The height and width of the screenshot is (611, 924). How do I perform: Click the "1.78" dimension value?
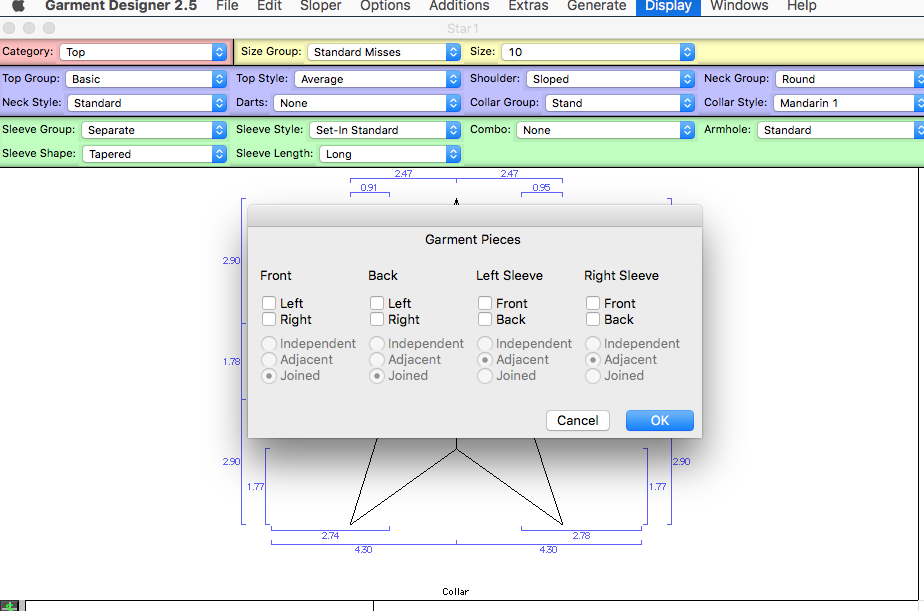(x=232, y=362)
